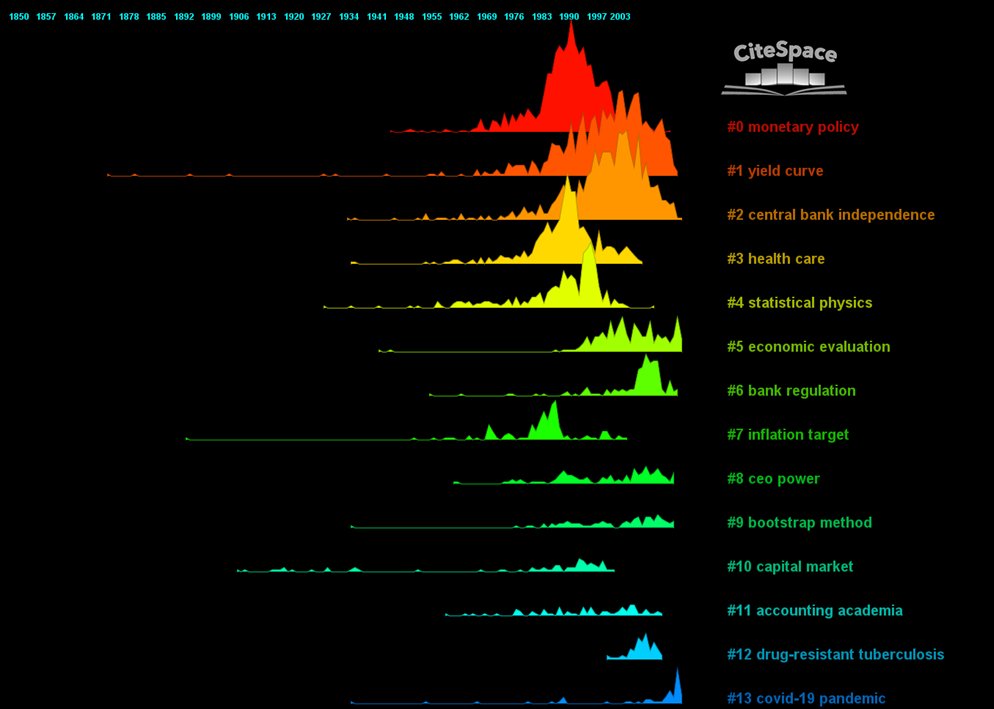Select the #8 ceo power label
The width and height of the screenshot is (994, 709).
[773, 479]
